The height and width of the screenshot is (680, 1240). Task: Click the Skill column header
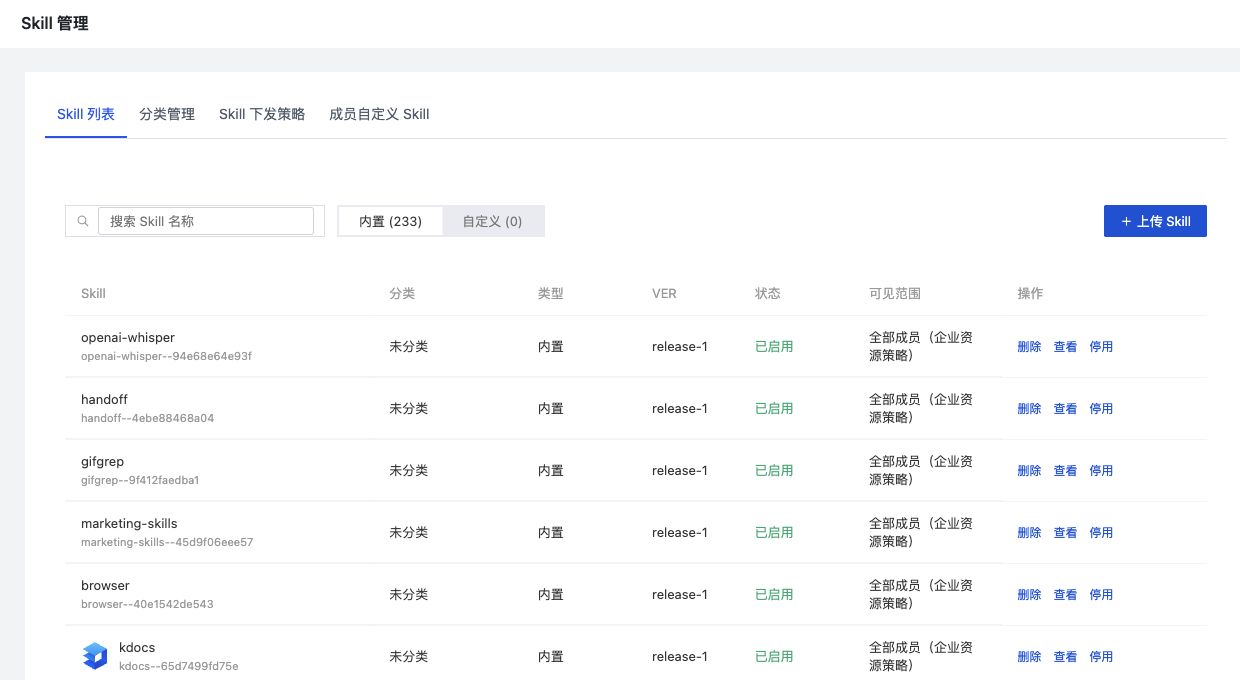click(x=93, y=294)
